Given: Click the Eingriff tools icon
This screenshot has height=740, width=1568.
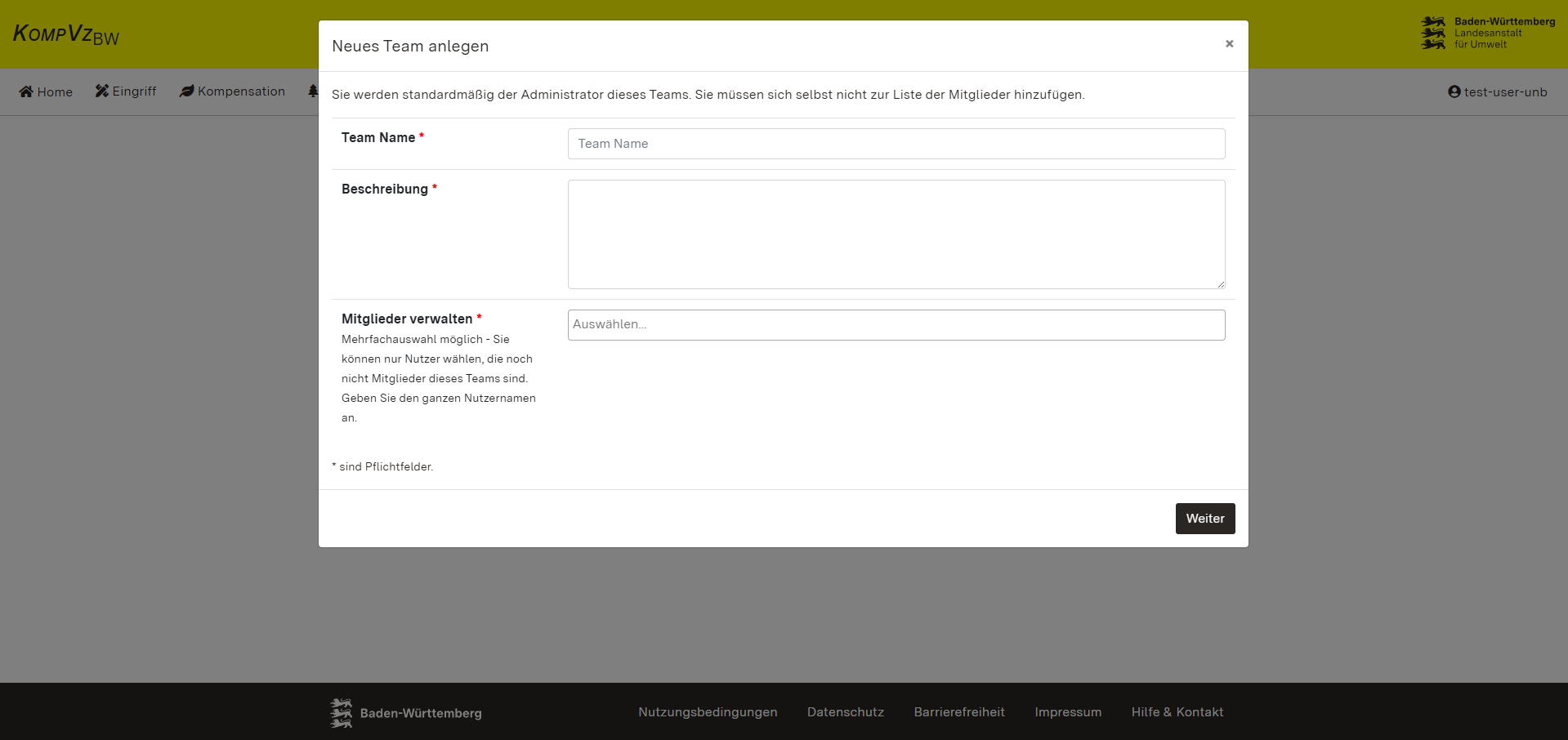Looking at the screenshot, I should (102, 91).
